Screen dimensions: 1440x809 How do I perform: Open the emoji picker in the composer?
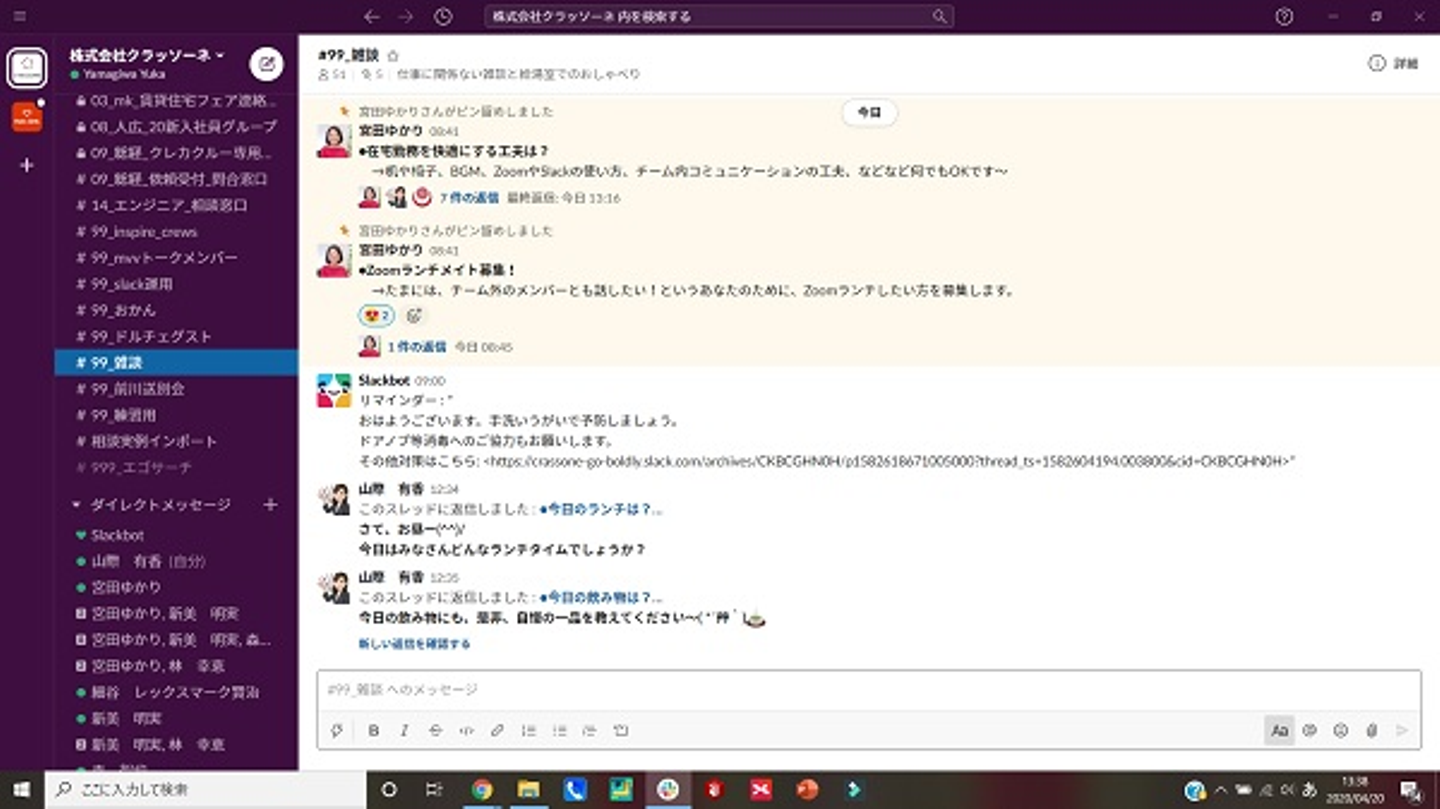pos(1341,731)
